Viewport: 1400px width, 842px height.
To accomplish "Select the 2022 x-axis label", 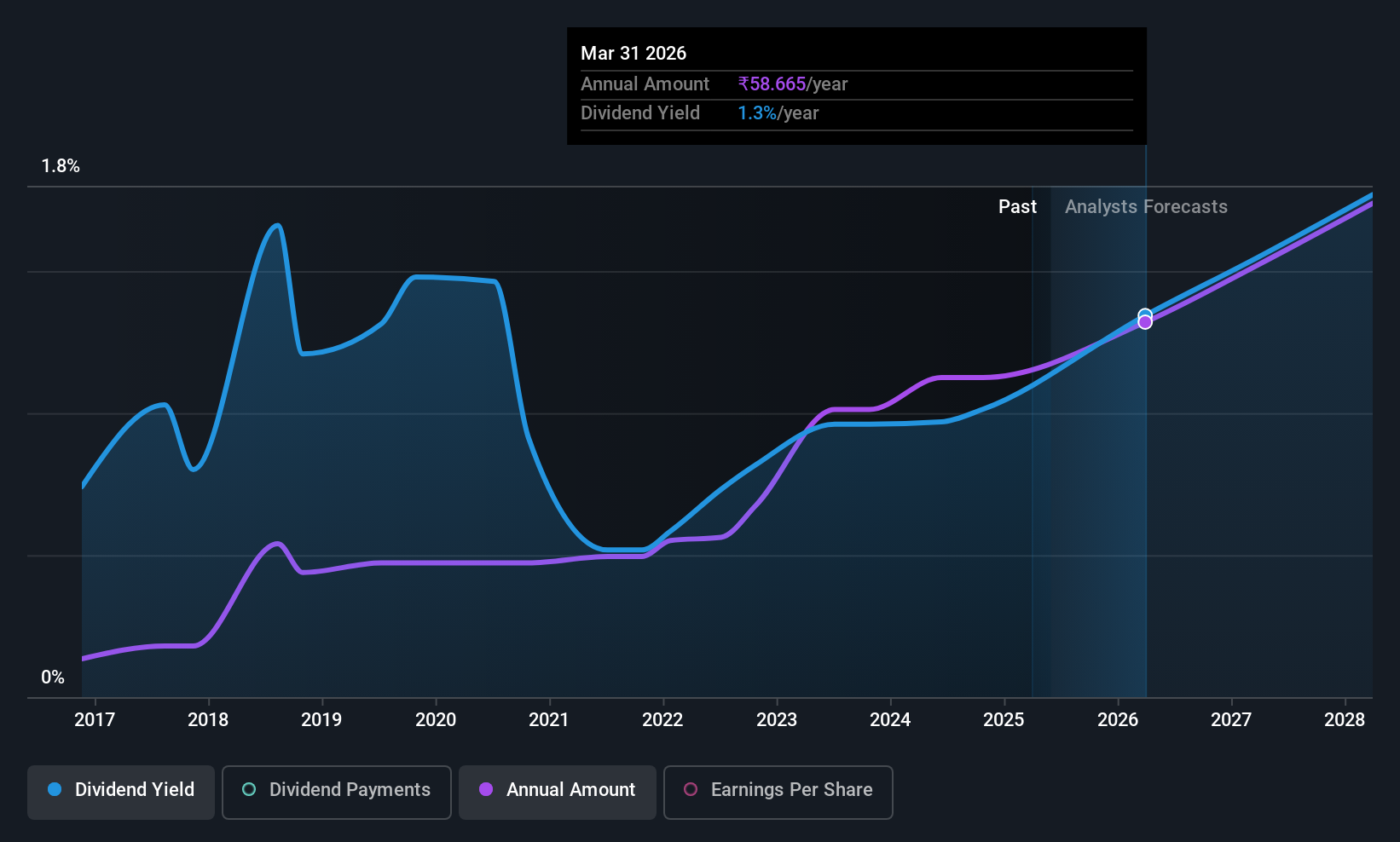I will tap(662, 720).
